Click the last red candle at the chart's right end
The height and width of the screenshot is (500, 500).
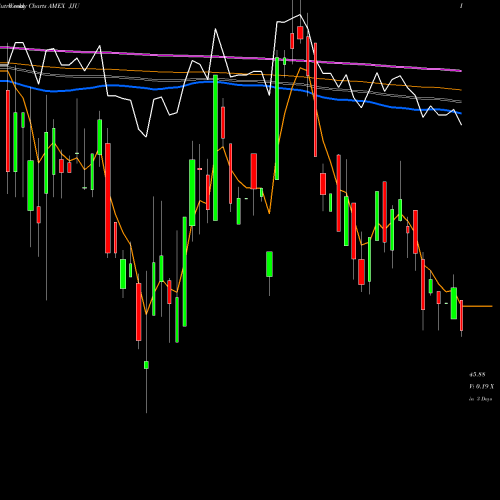click(x=461, y=315)
